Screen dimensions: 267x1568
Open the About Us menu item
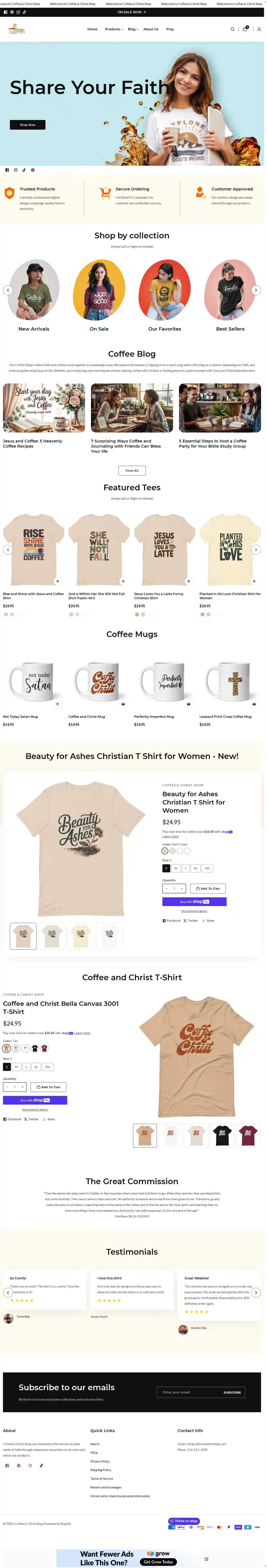(151, 29)
